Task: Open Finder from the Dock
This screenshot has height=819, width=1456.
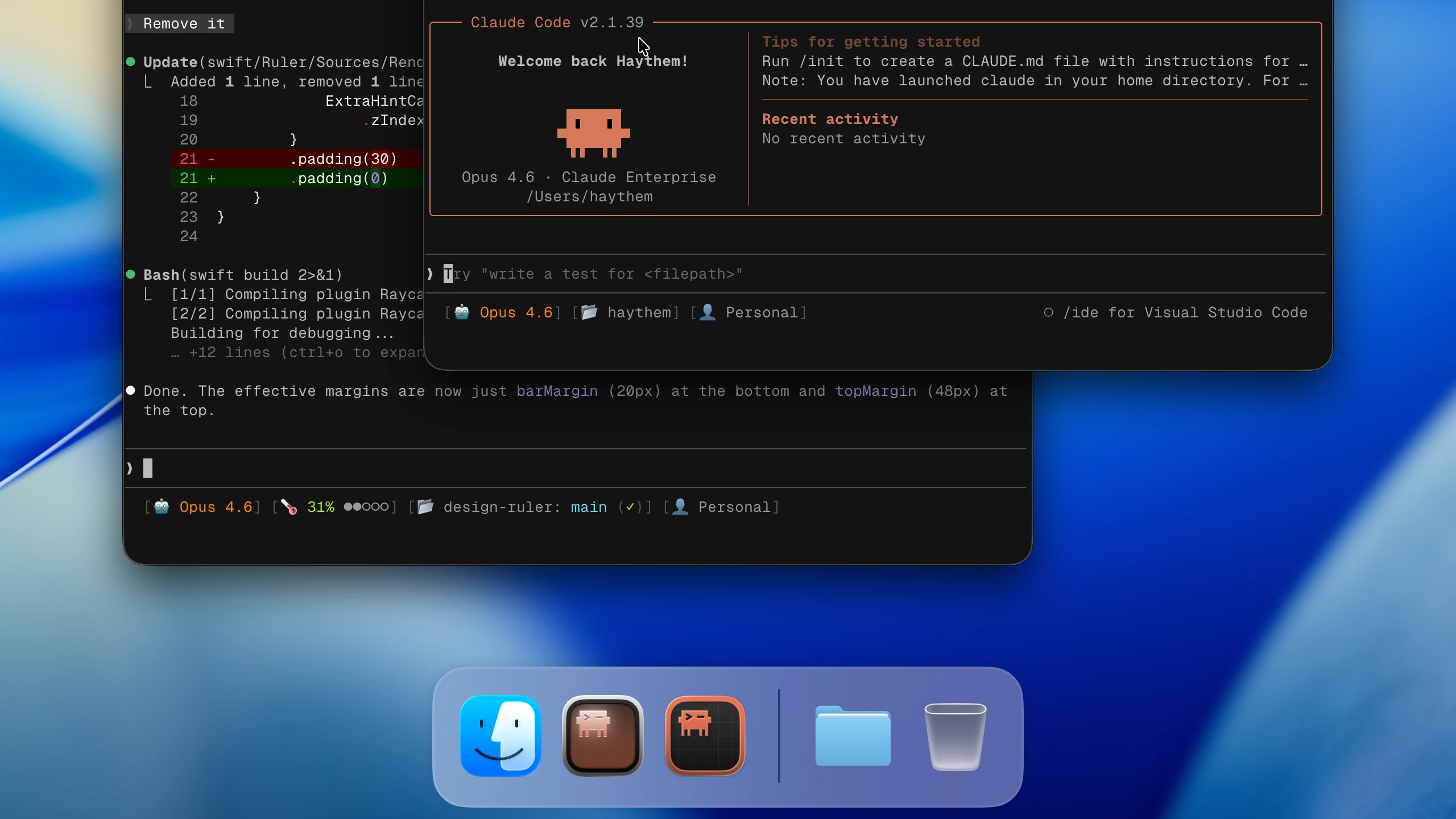Action: [x=500, y=735]
